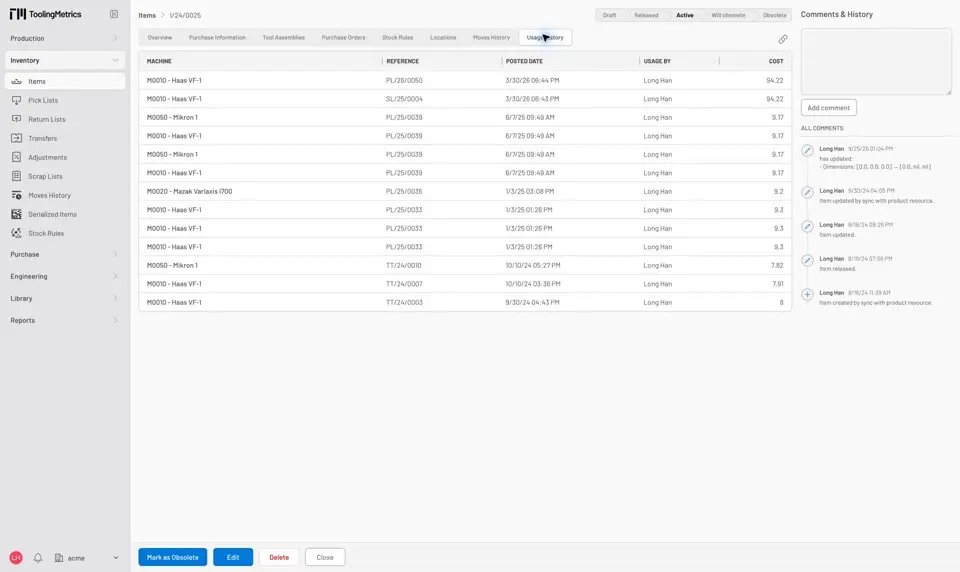Open the Moves History tab
Image resolution: width=960 pixels, height=572 pixels.
[491, 37]
